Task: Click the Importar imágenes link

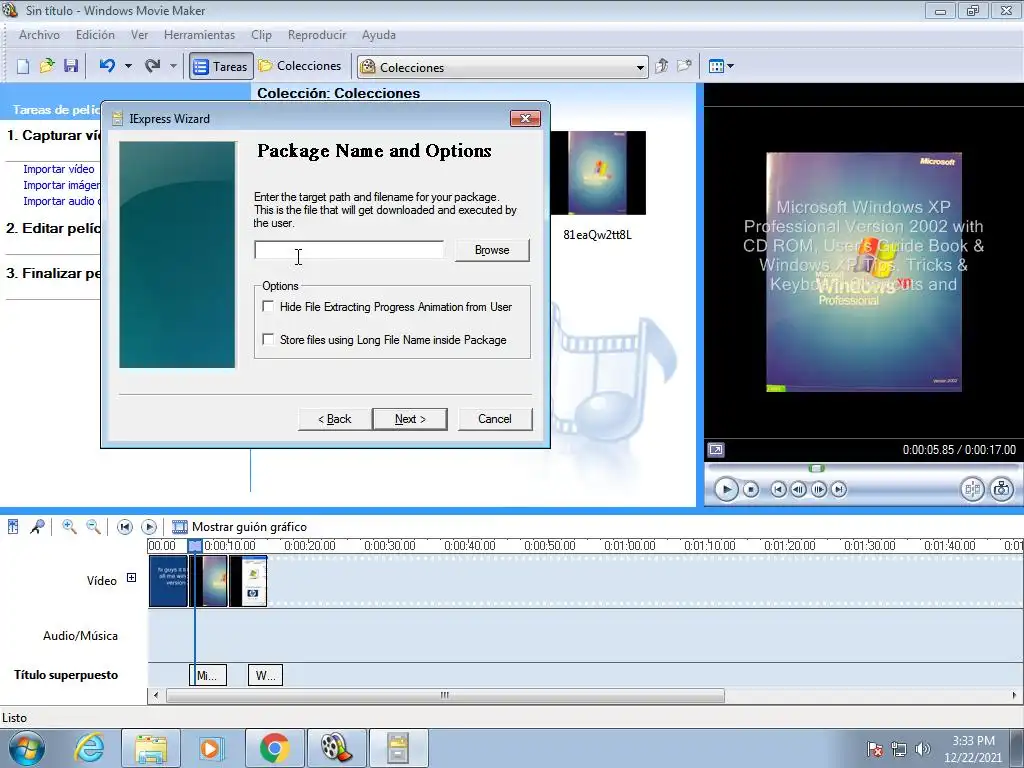Action: click(61, 185)
